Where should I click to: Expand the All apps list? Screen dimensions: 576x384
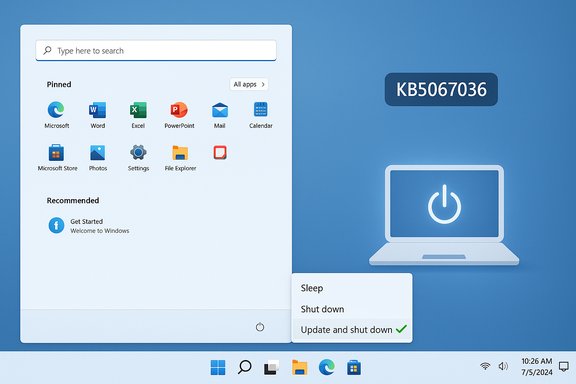[x=249, y=84]
